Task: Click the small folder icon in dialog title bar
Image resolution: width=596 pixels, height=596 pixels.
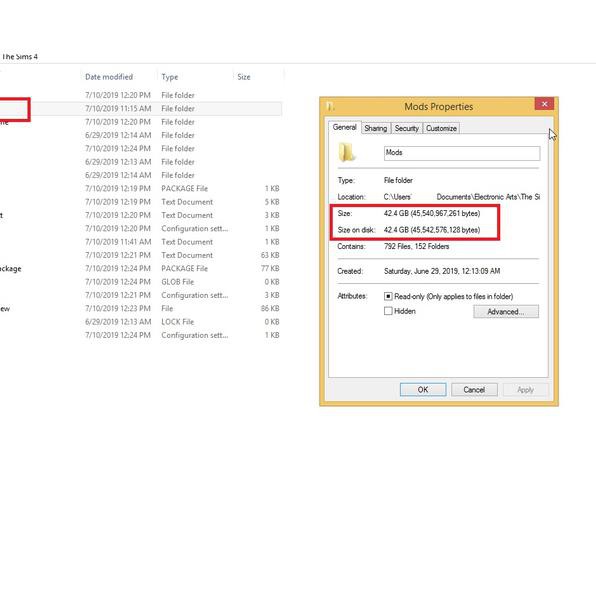Action: 330,106
